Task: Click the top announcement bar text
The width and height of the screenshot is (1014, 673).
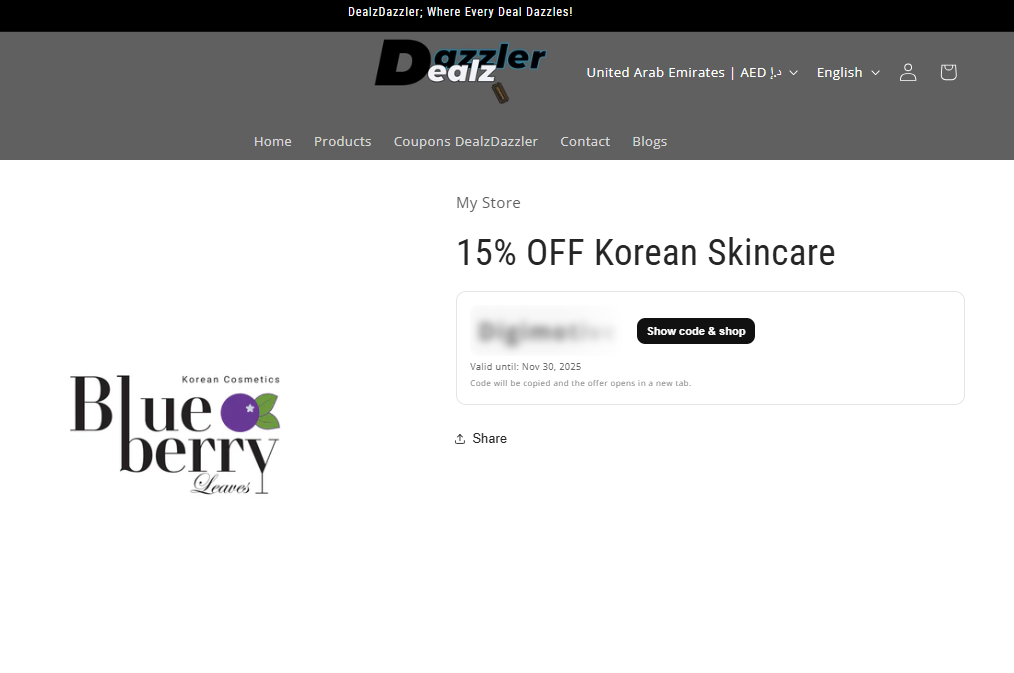Action: 460,12
